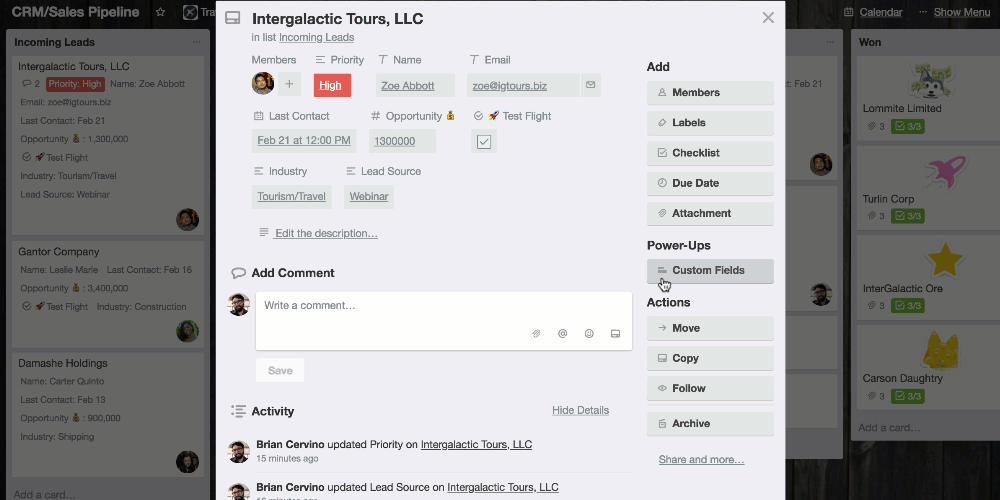Add a card to the Won list

[x=889, y=428]
